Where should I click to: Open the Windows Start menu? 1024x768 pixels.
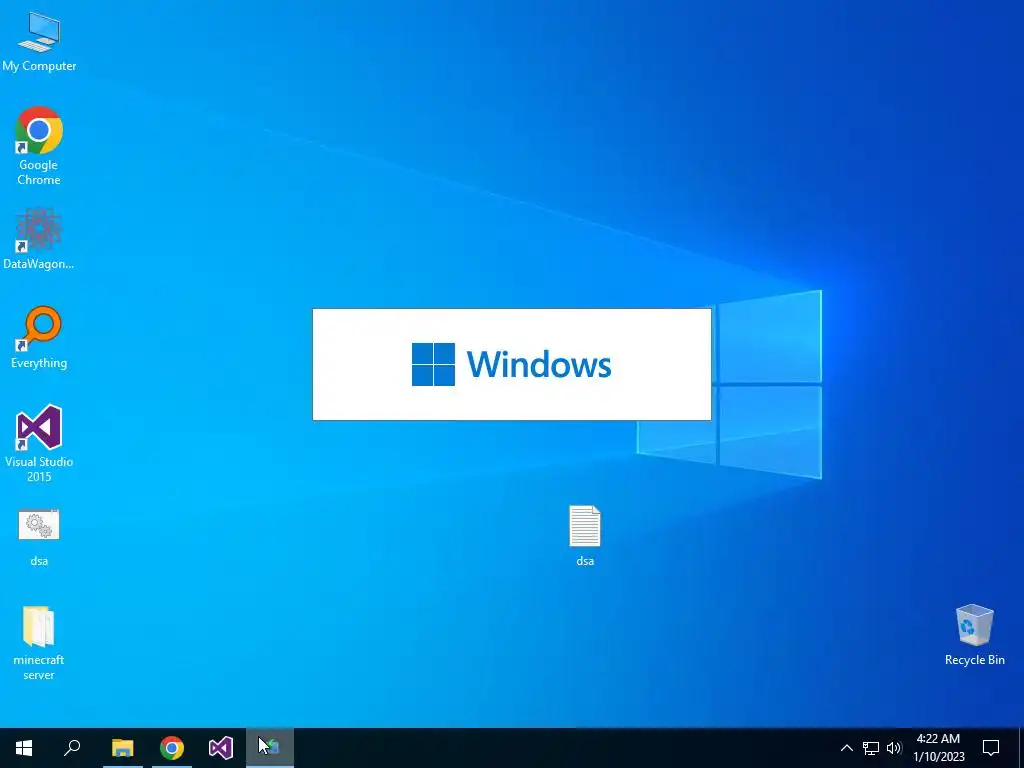[x=24, y=748]
